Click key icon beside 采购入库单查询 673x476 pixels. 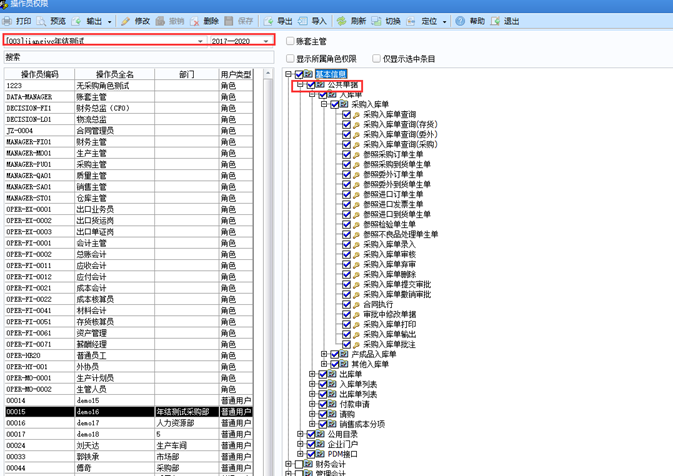(x=356, y=115)
